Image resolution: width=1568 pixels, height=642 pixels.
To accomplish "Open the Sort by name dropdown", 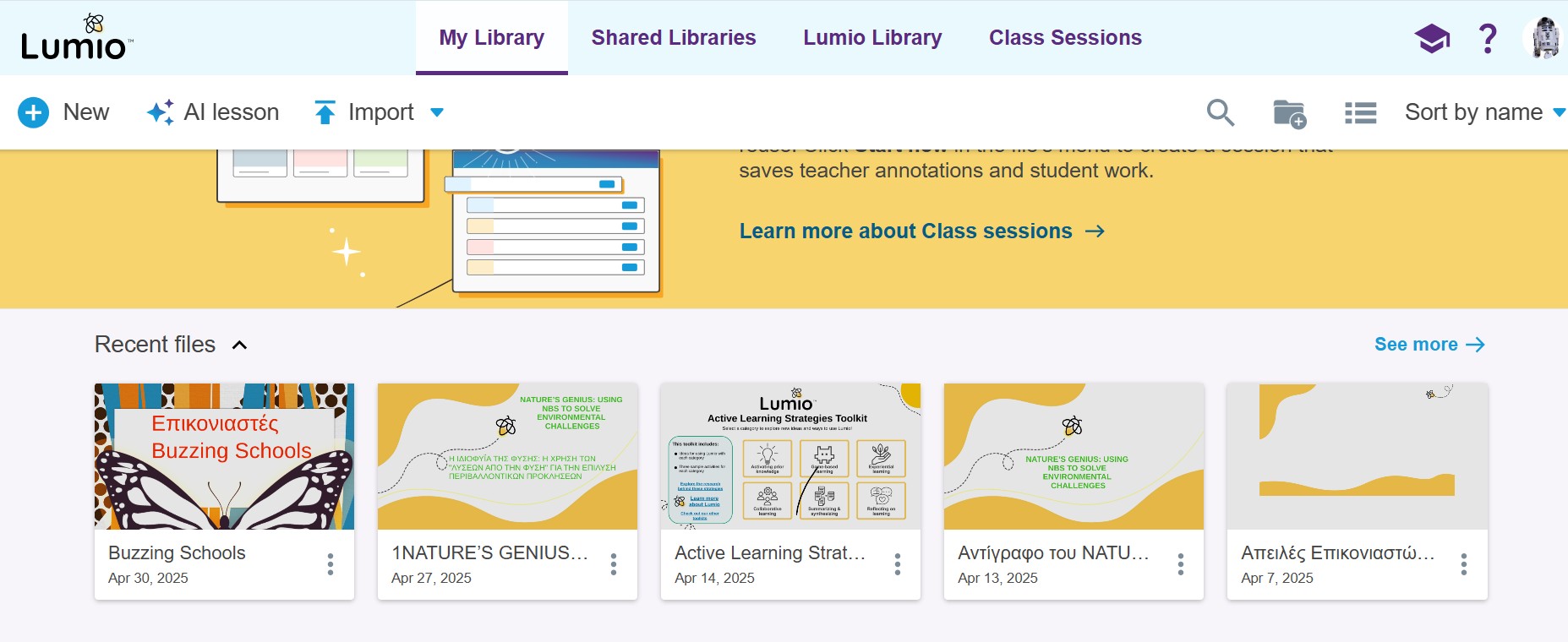I will [x=1484, y=112].
